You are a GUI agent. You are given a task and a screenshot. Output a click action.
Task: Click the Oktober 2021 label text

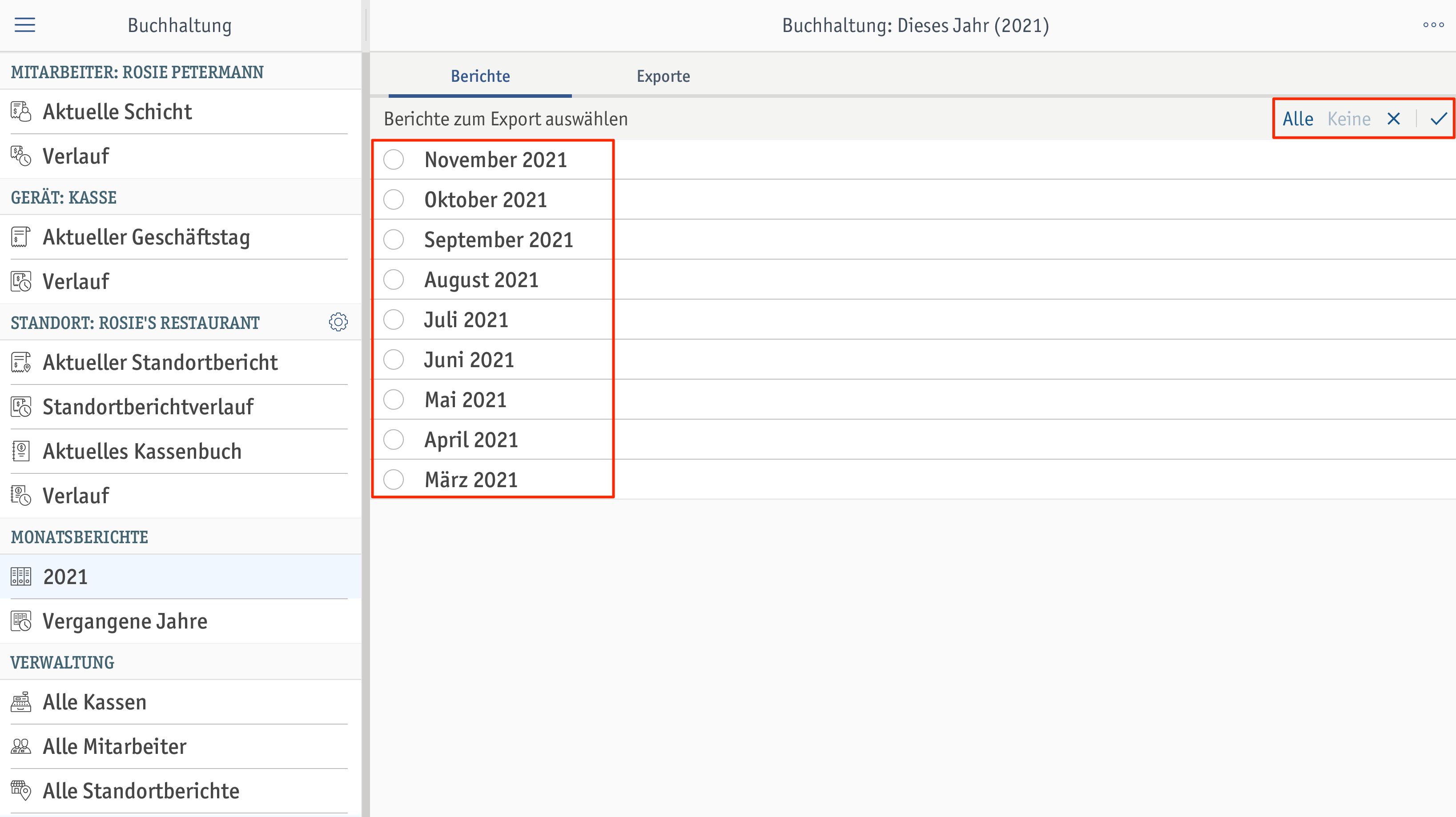coord(486,200)
